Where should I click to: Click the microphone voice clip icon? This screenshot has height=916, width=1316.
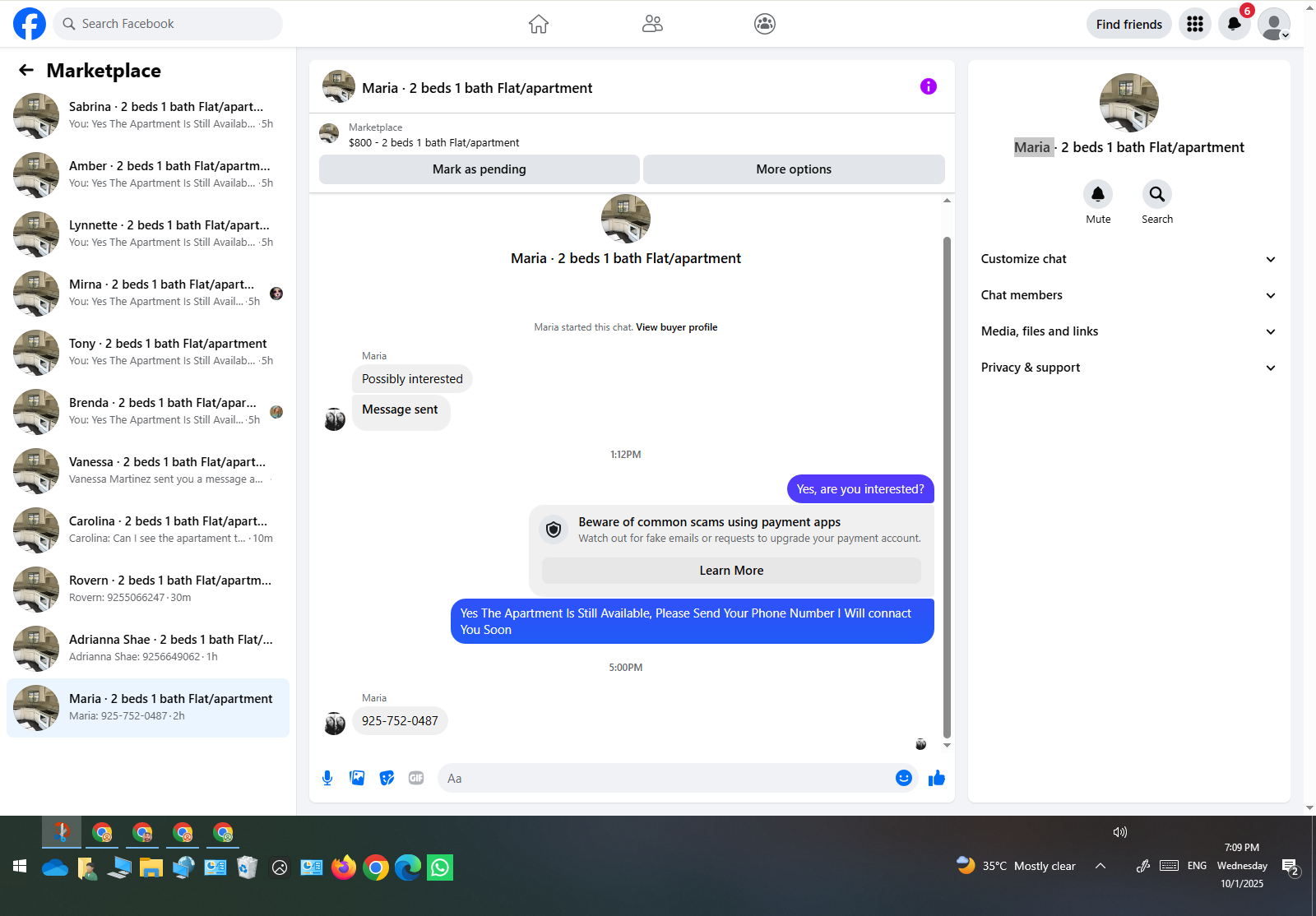327,778
